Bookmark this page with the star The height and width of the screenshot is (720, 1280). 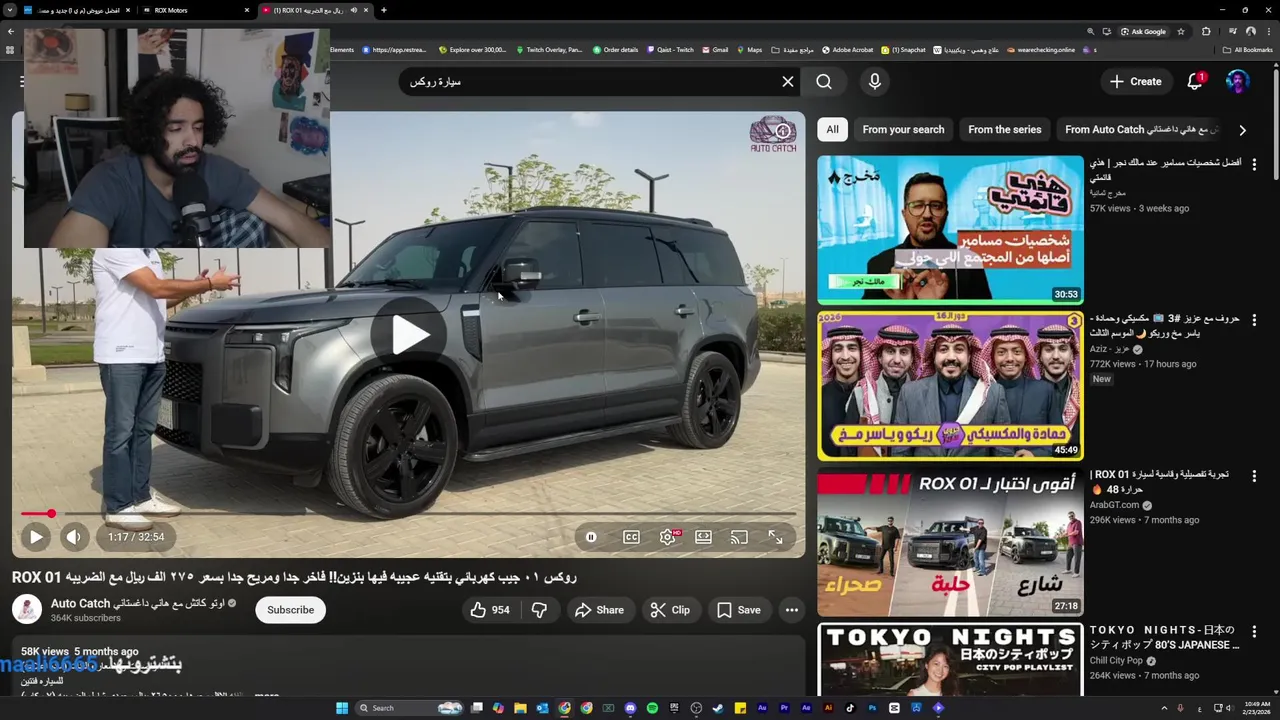(1181, 31)
